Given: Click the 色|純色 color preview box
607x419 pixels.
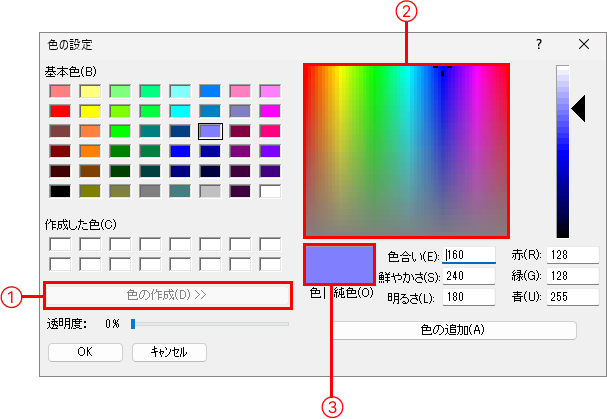Looking at the screenshot, I should pos(339,264).
